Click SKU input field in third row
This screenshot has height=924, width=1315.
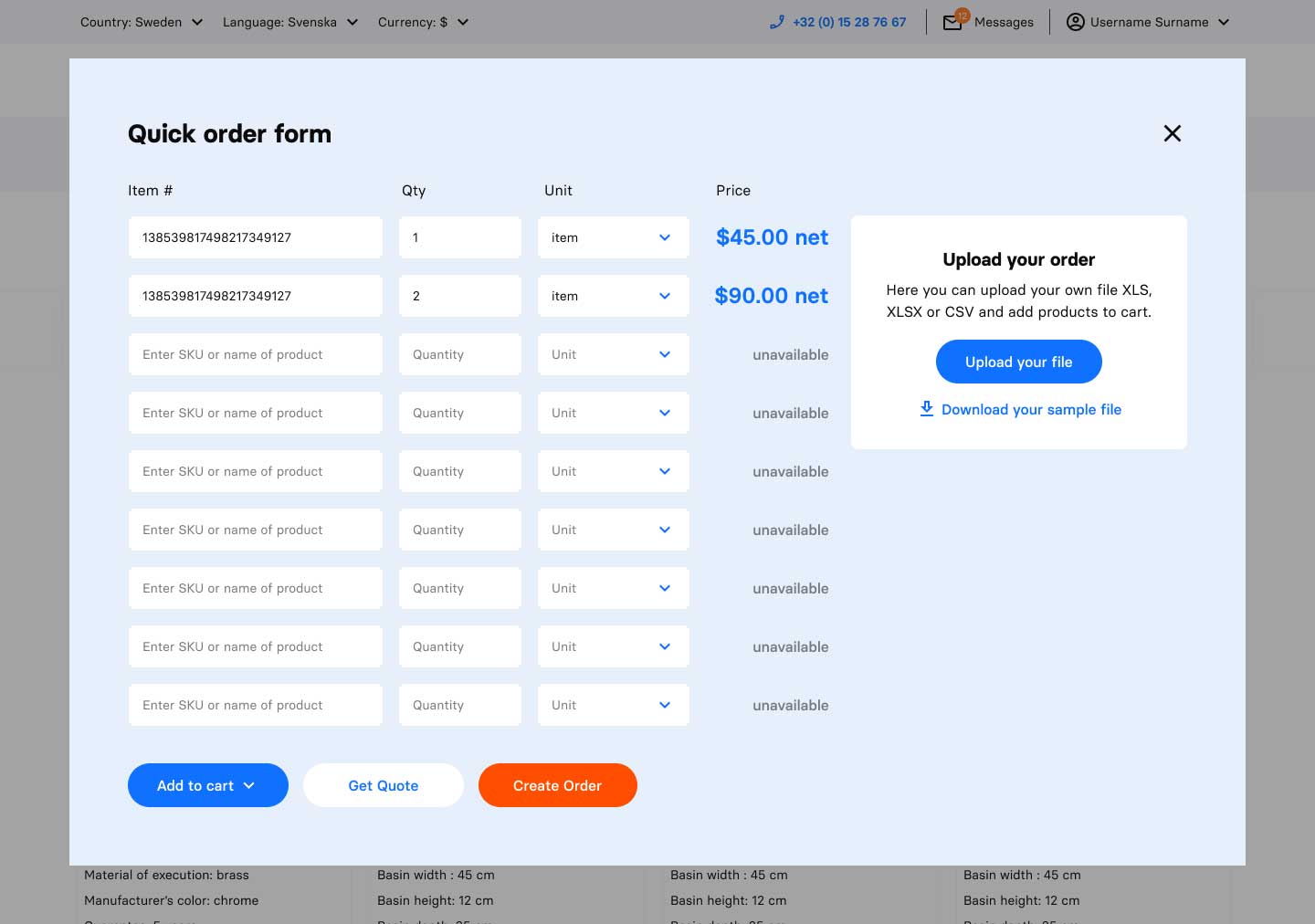point(256,354)
